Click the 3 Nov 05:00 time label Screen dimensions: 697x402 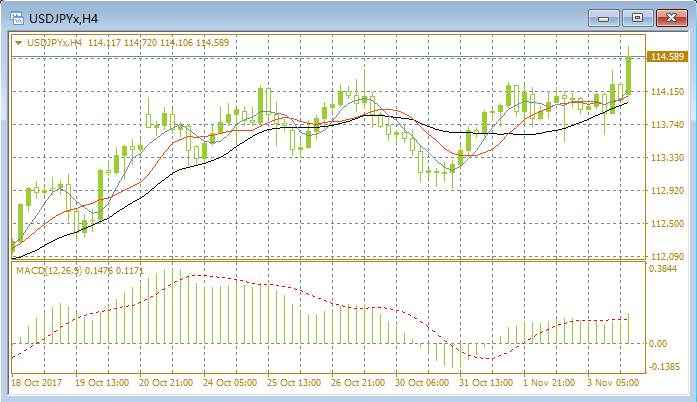(x=613, y=382)
